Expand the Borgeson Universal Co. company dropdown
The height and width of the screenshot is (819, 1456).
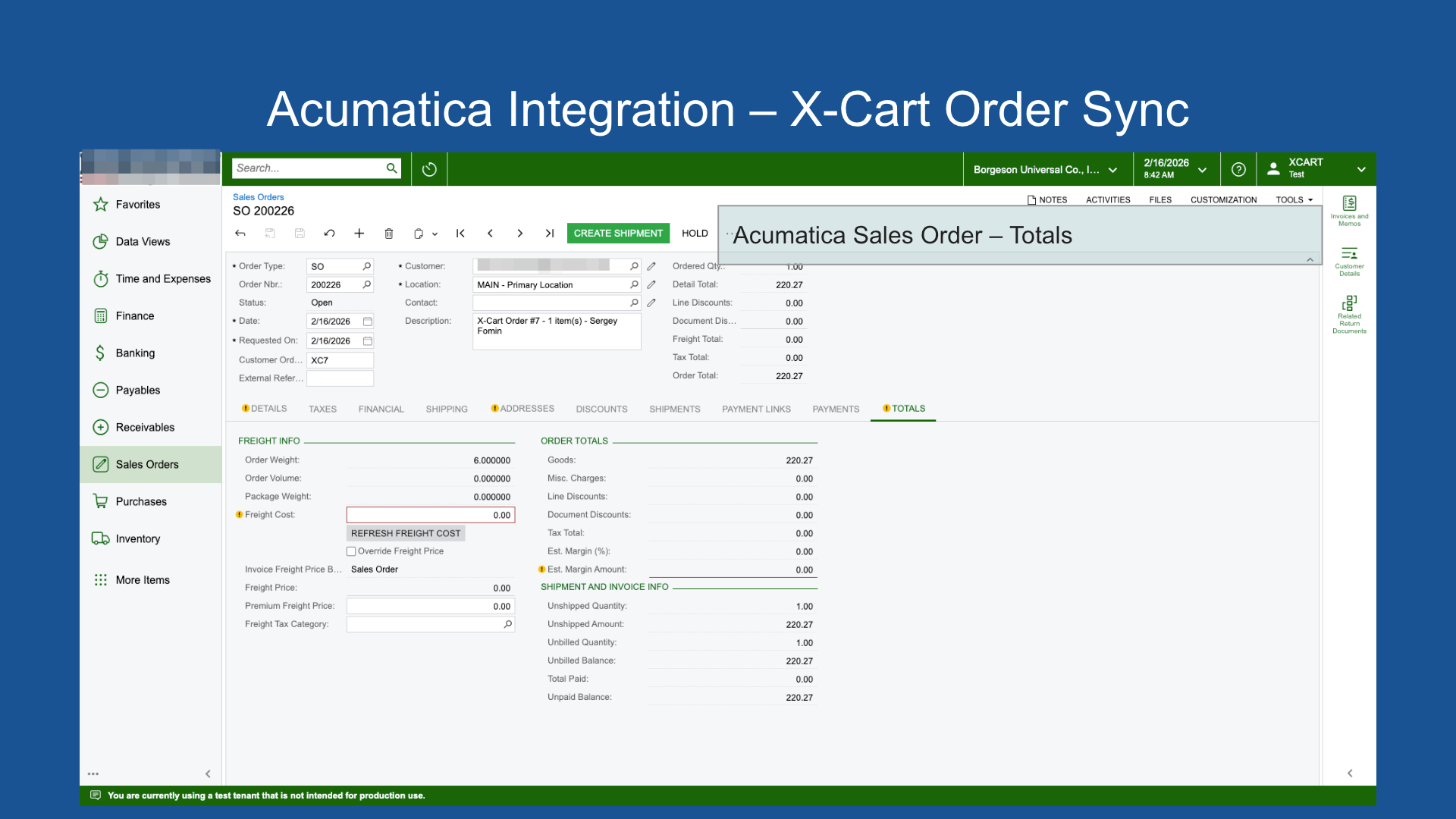(x=1112, y=170)
